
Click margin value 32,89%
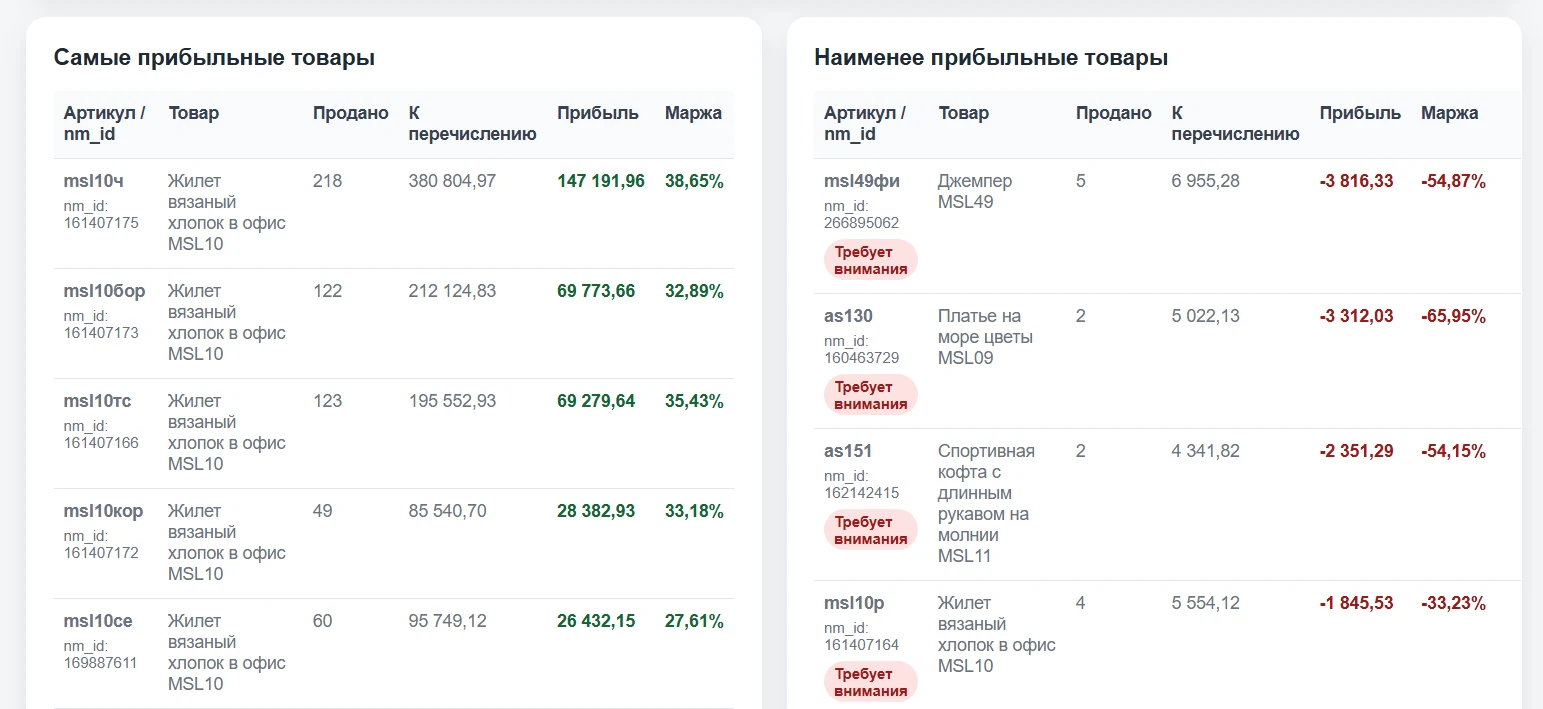(694, 291)
